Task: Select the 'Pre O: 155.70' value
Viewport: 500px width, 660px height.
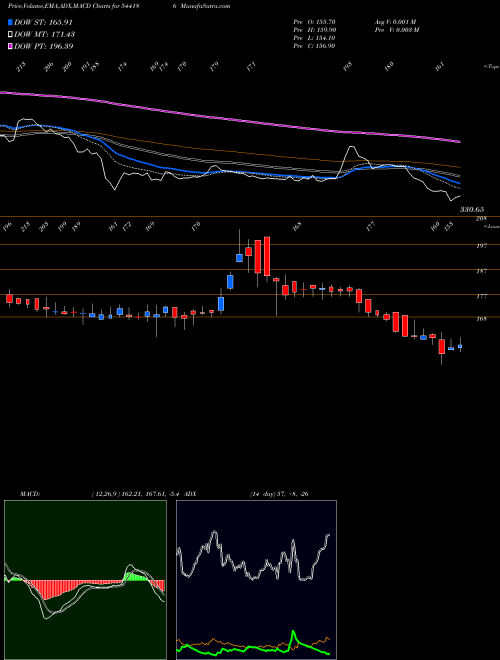Action: tap(314, 22)
